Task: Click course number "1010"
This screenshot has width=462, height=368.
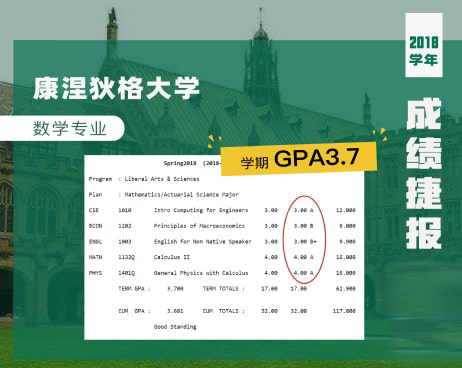Action: 125,210
